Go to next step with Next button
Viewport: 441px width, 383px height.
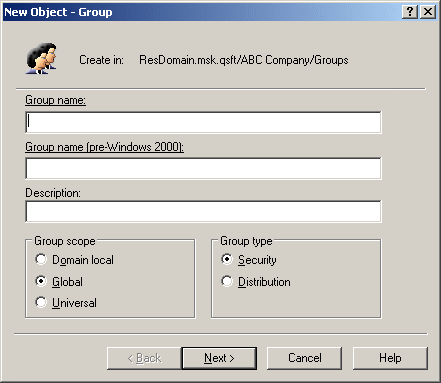click(x=219, y=358)
